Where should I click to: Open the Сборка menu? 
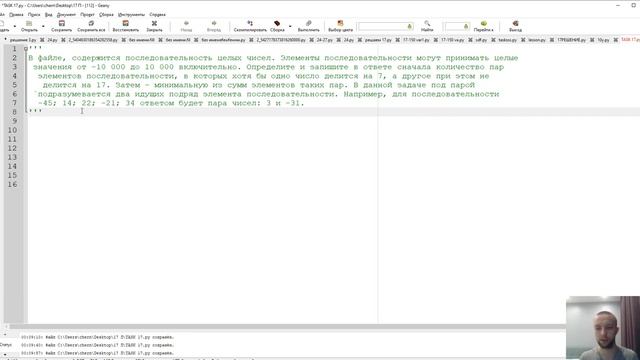tap(106, 15)
